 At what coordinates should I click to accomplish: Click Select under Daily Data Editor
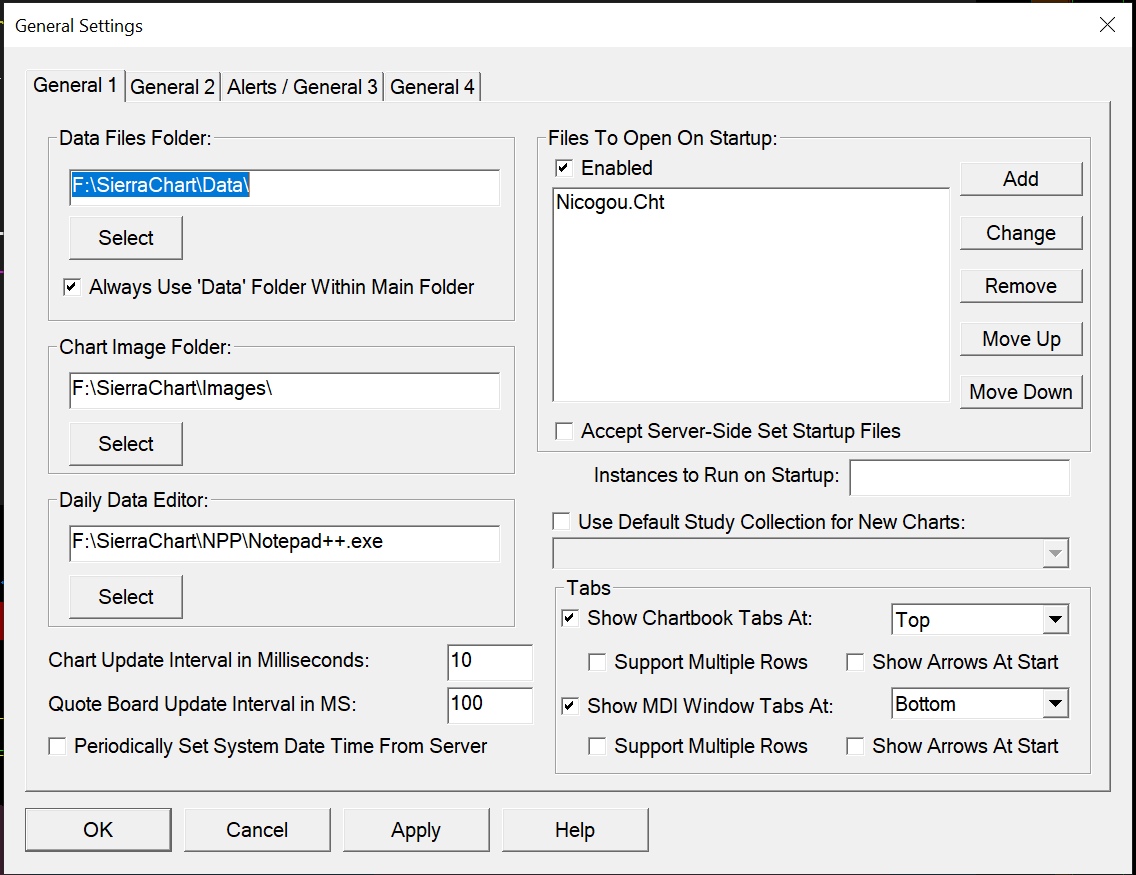[x=126, y=597]
